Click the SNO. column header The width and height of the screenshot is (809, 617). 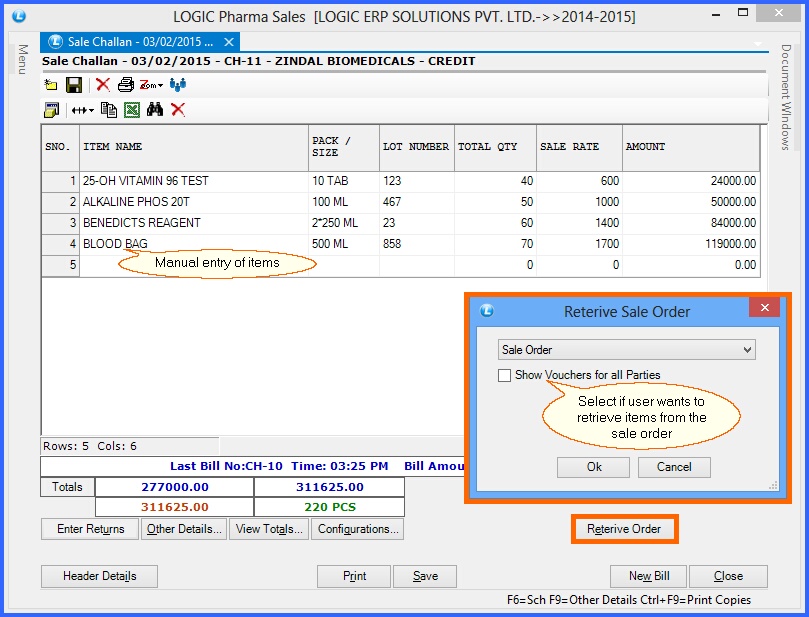(x=60, y=148)
